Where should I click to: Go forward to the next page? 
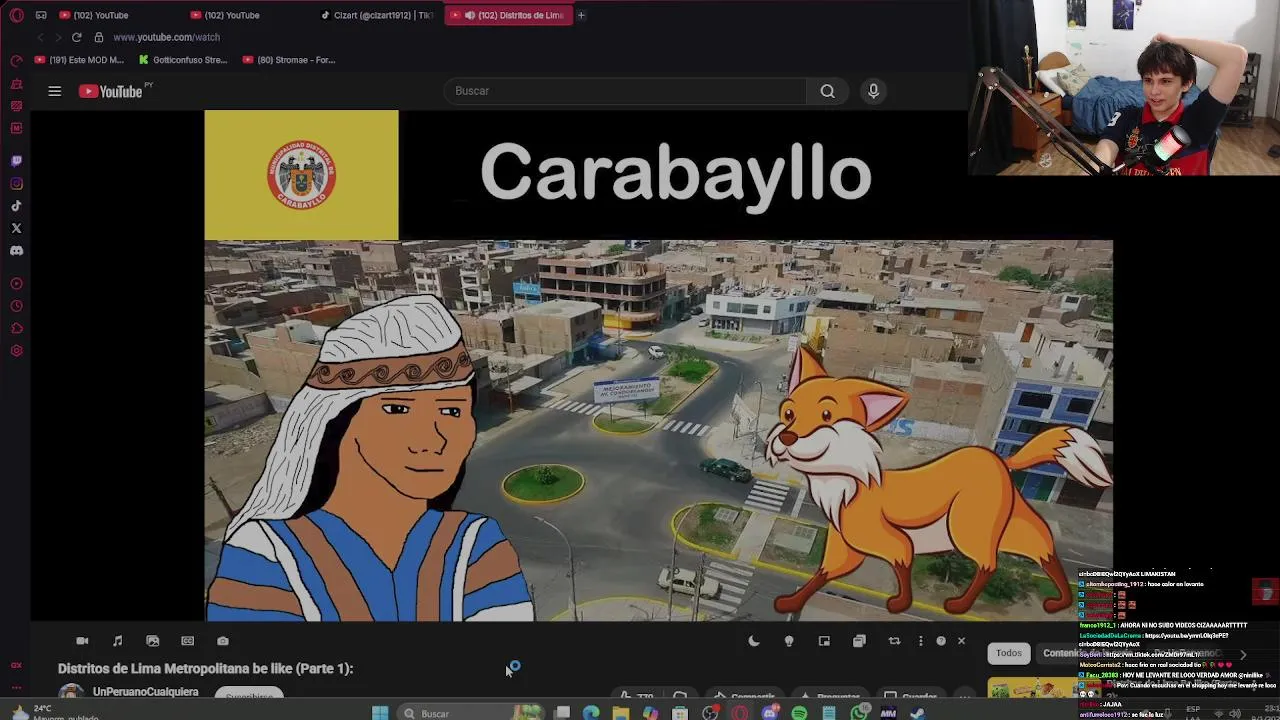(58, 37)
